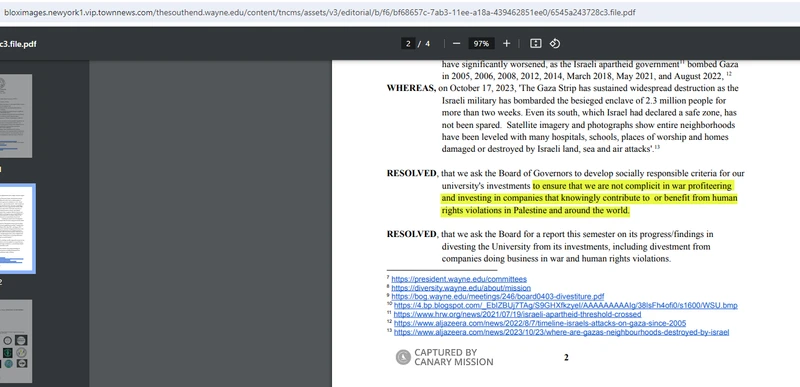Select the browser address bar URL
This screenshot has width=800, height=387.
[x=319, y=12]
